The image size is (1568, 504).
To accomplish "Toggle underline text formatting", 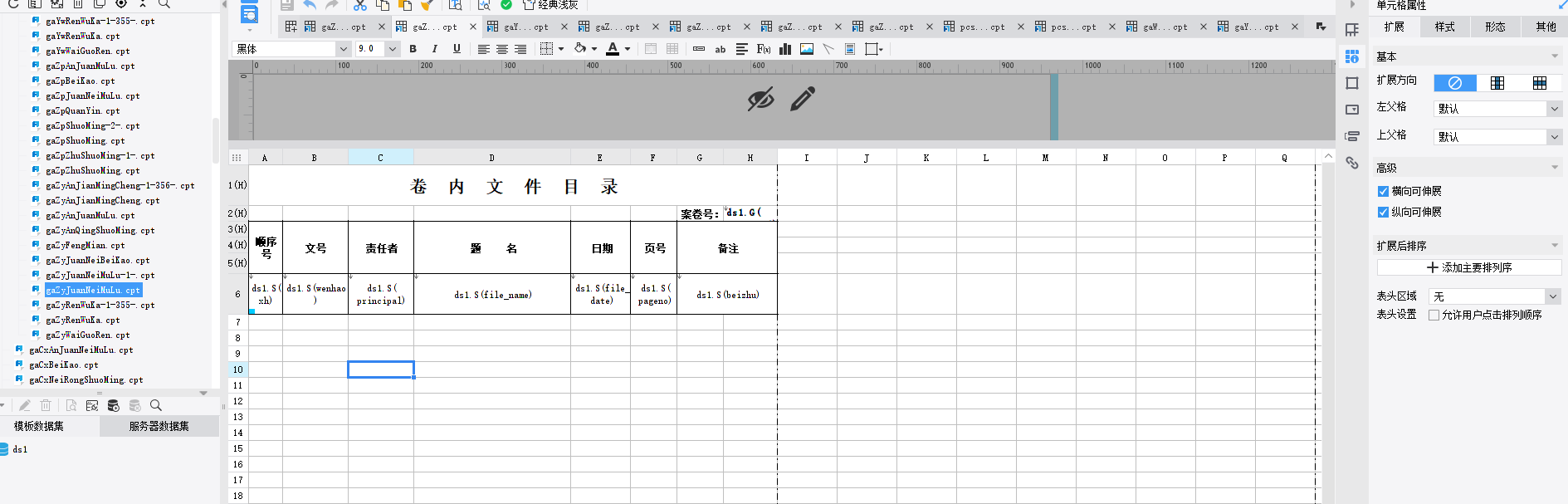I will [457, 49].
